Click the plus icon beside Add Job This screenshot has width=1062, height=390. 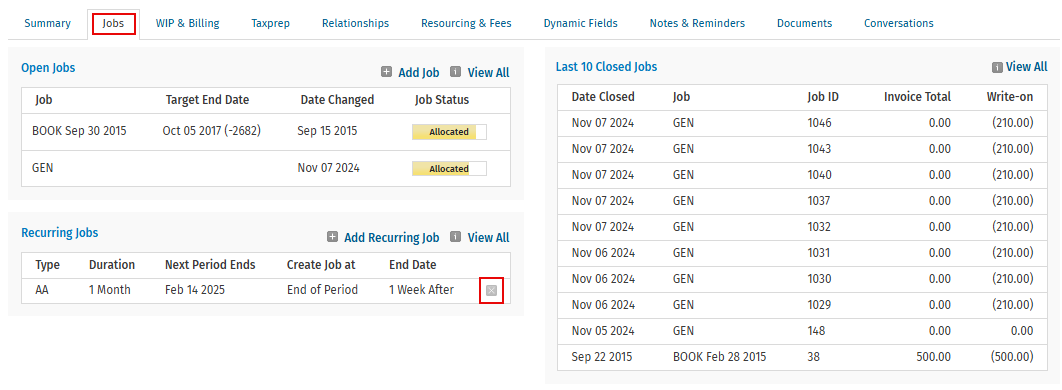coord(386,72)
